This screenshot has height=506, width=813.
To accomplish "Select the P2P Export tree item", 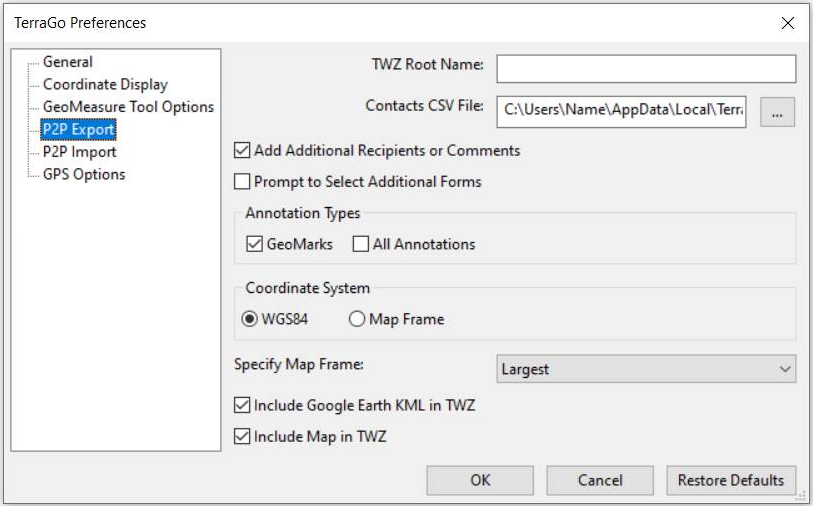I will 78,130.
